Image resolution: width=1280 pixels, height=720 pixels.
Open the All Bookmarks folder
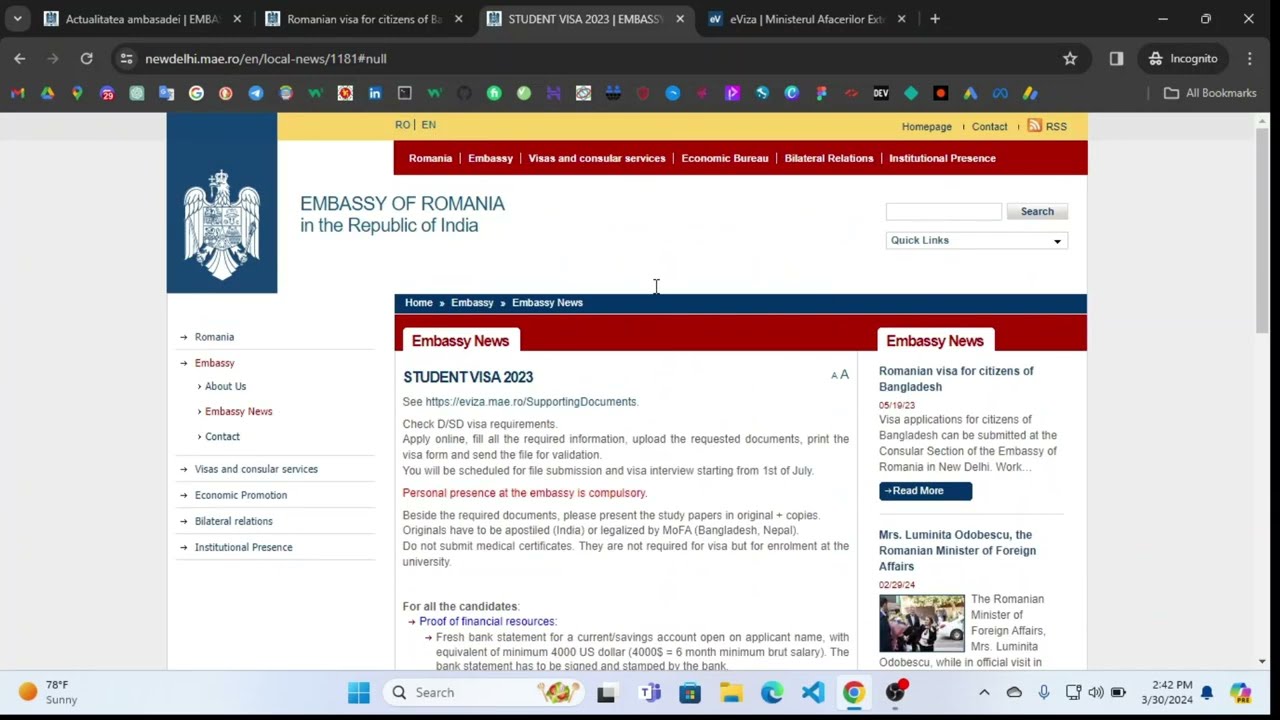pyautogui.click(x=1210, y=93)
